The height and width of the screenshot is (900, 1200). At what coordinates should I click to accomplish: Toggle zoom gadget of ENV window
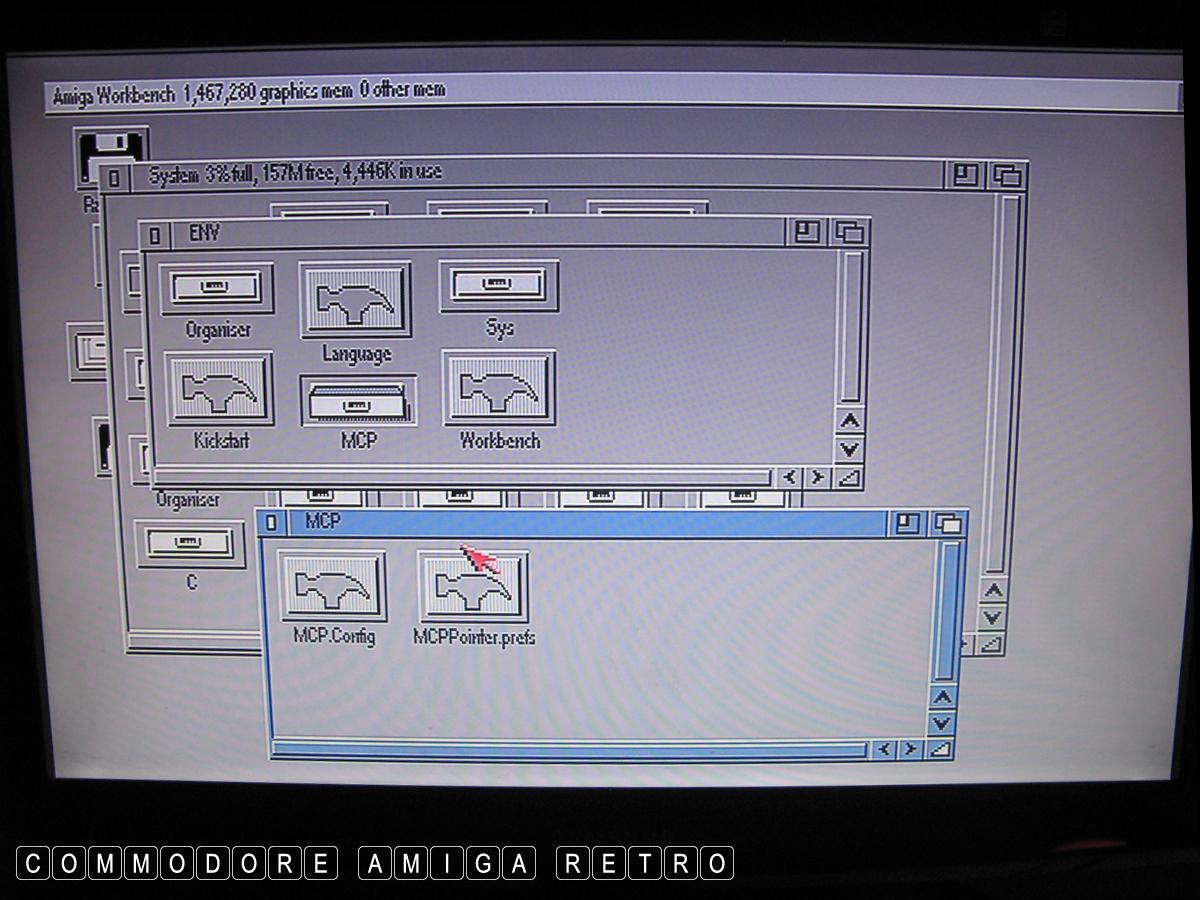tap(807, 233)
